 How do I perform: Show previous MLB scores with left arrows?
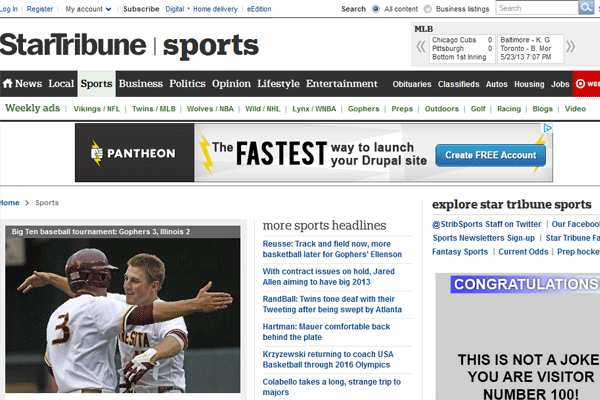coord(421,47)
